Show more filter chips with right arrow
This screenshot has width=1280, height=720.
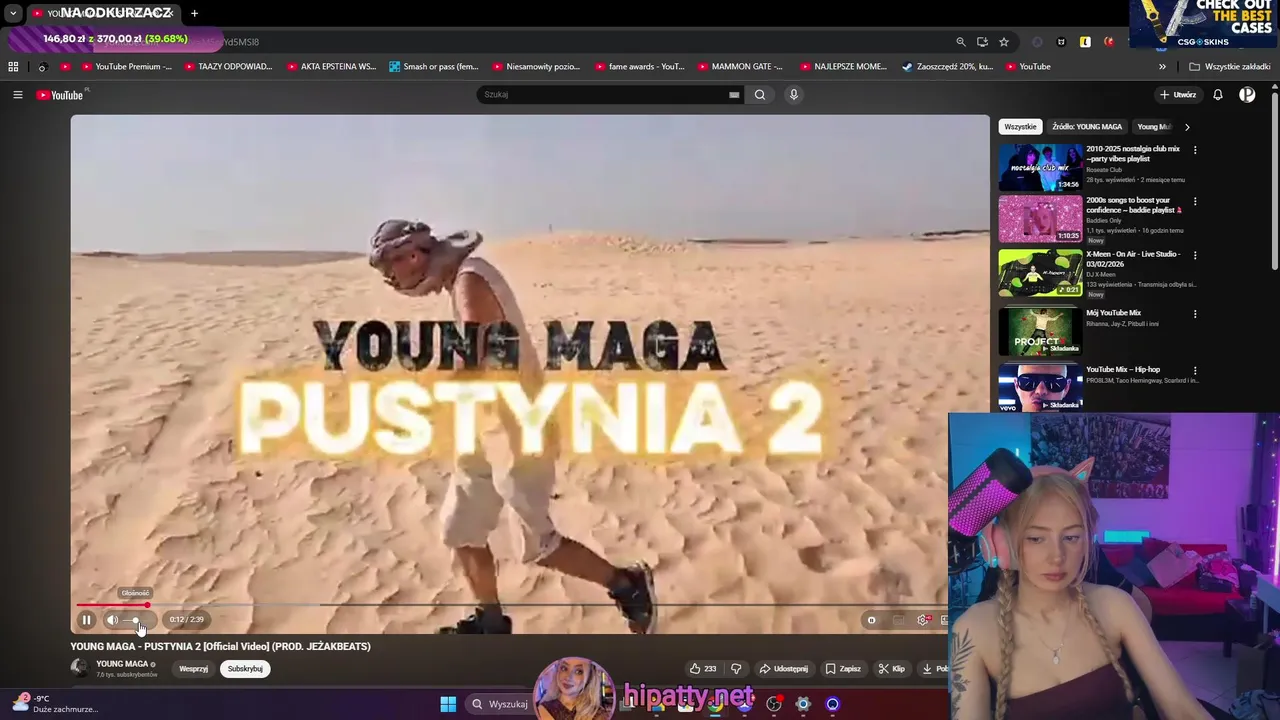(x=1187, y=127)
